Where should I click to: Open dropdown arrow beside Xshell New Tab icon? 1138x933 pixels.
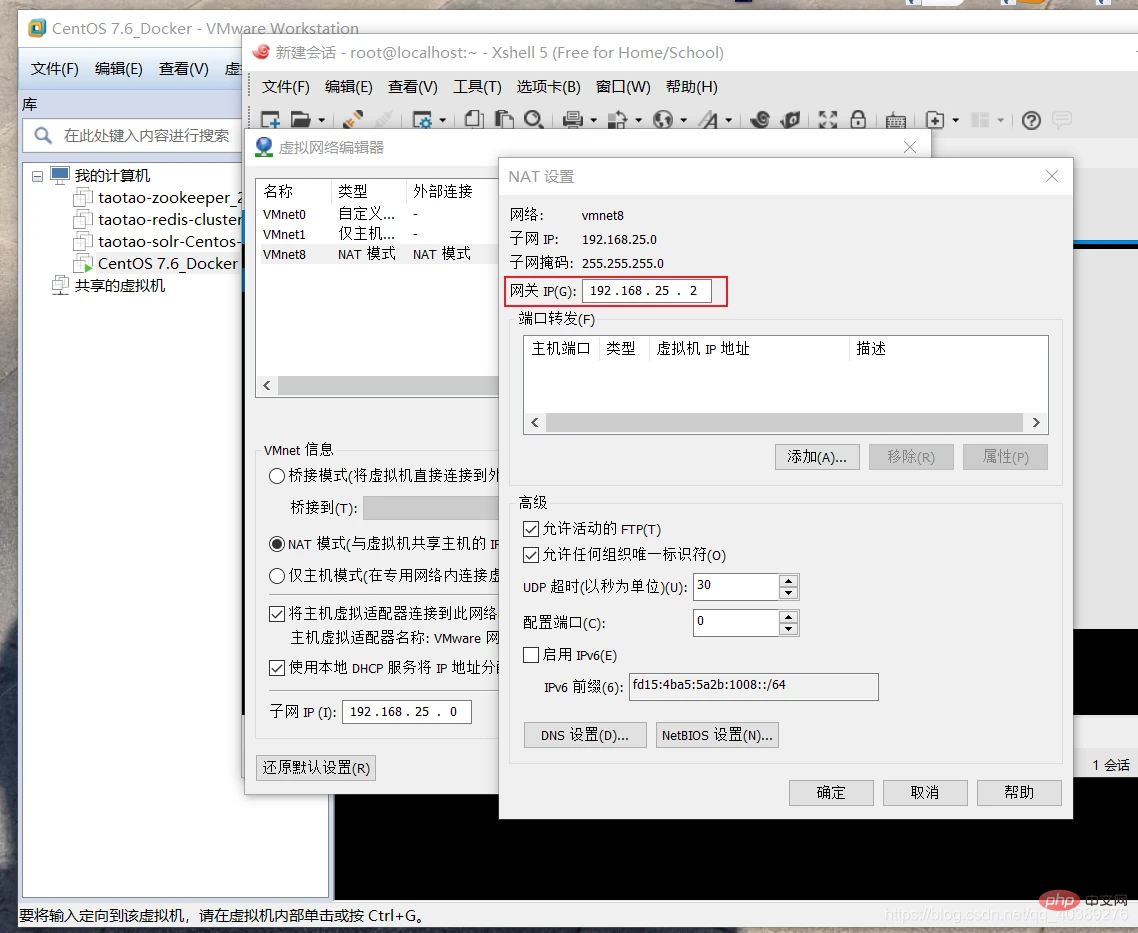(x=955, y=120)
